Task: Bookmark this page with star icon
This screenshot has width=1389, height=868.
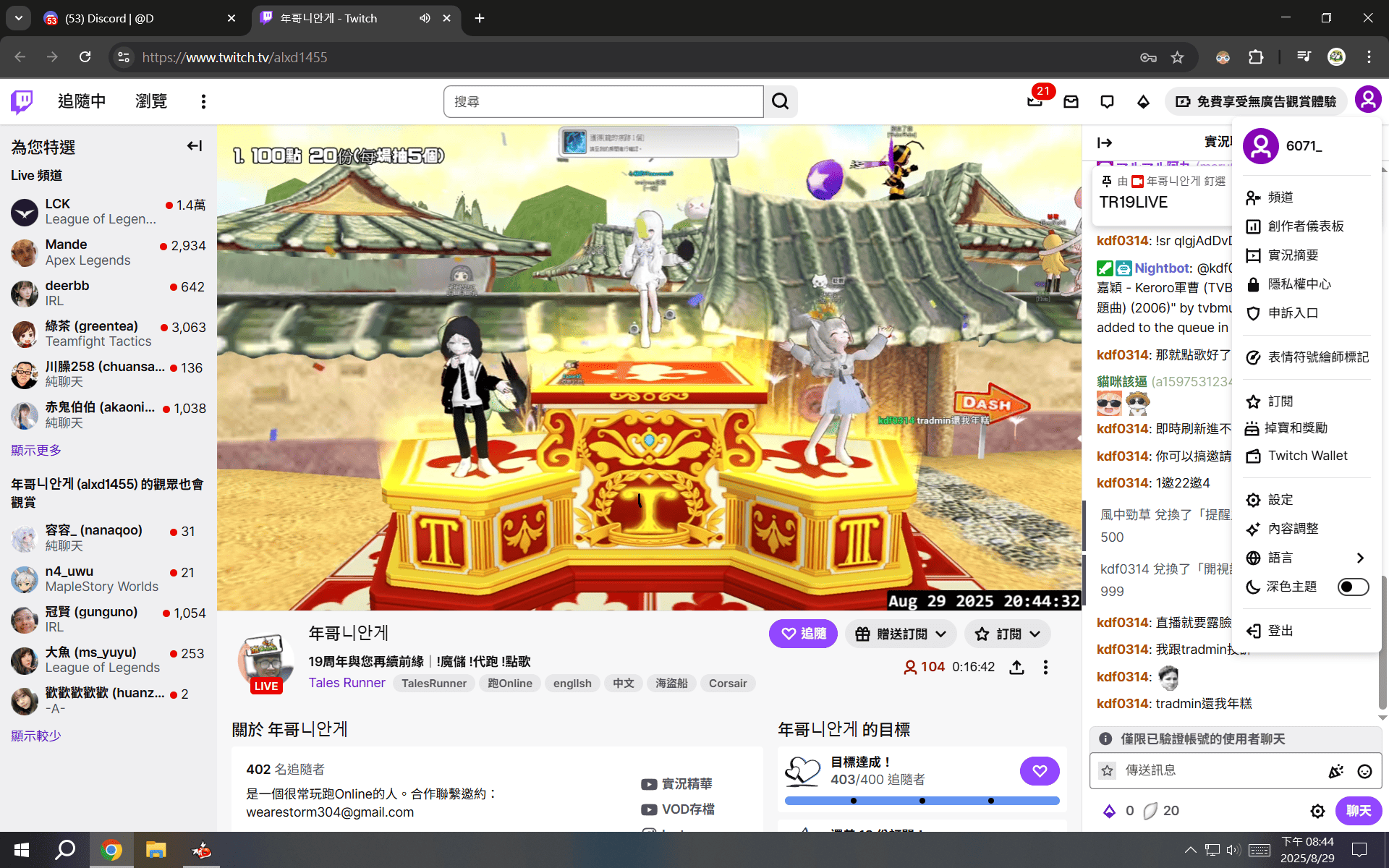Action: point(1177,57)
